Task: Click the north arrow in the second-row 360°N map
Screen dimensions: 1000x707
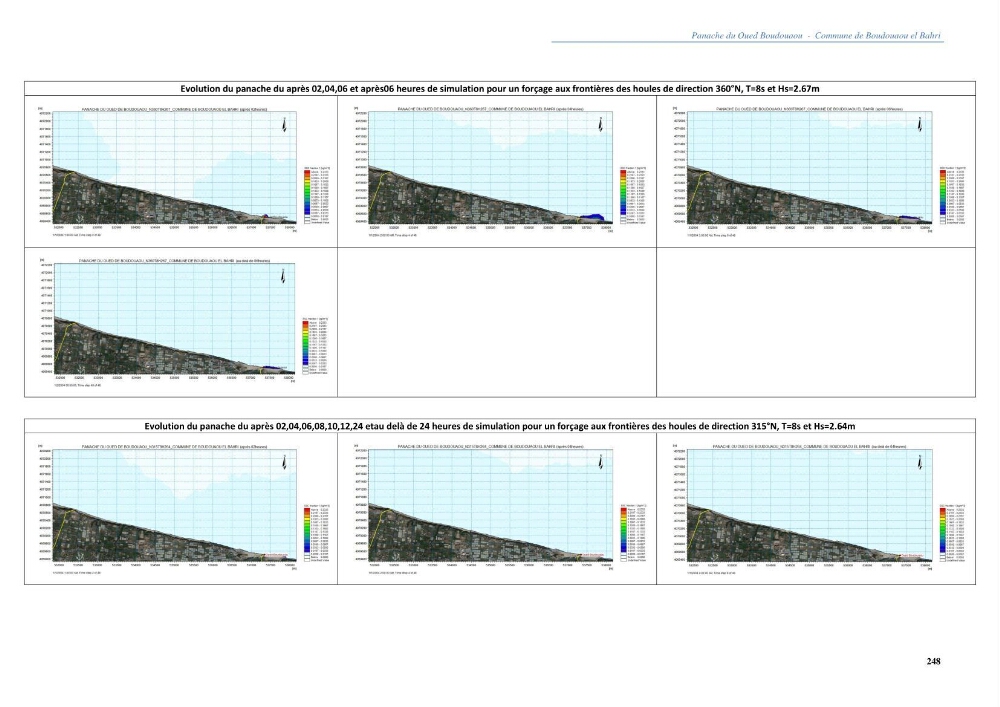Action: (283, 276)
